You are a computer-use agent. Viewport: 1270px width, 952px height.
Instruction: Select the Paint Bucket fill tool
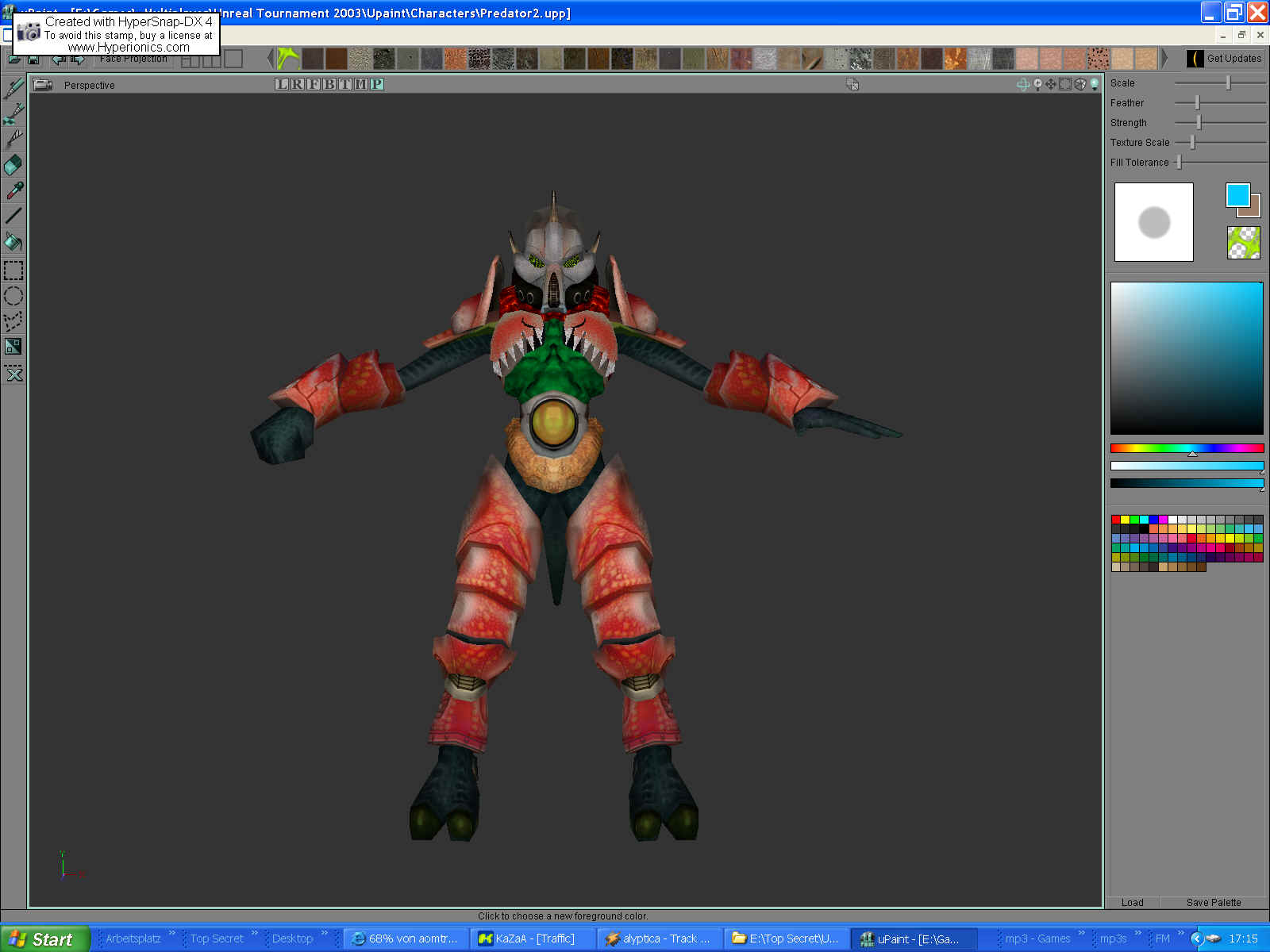pos(14,242)
